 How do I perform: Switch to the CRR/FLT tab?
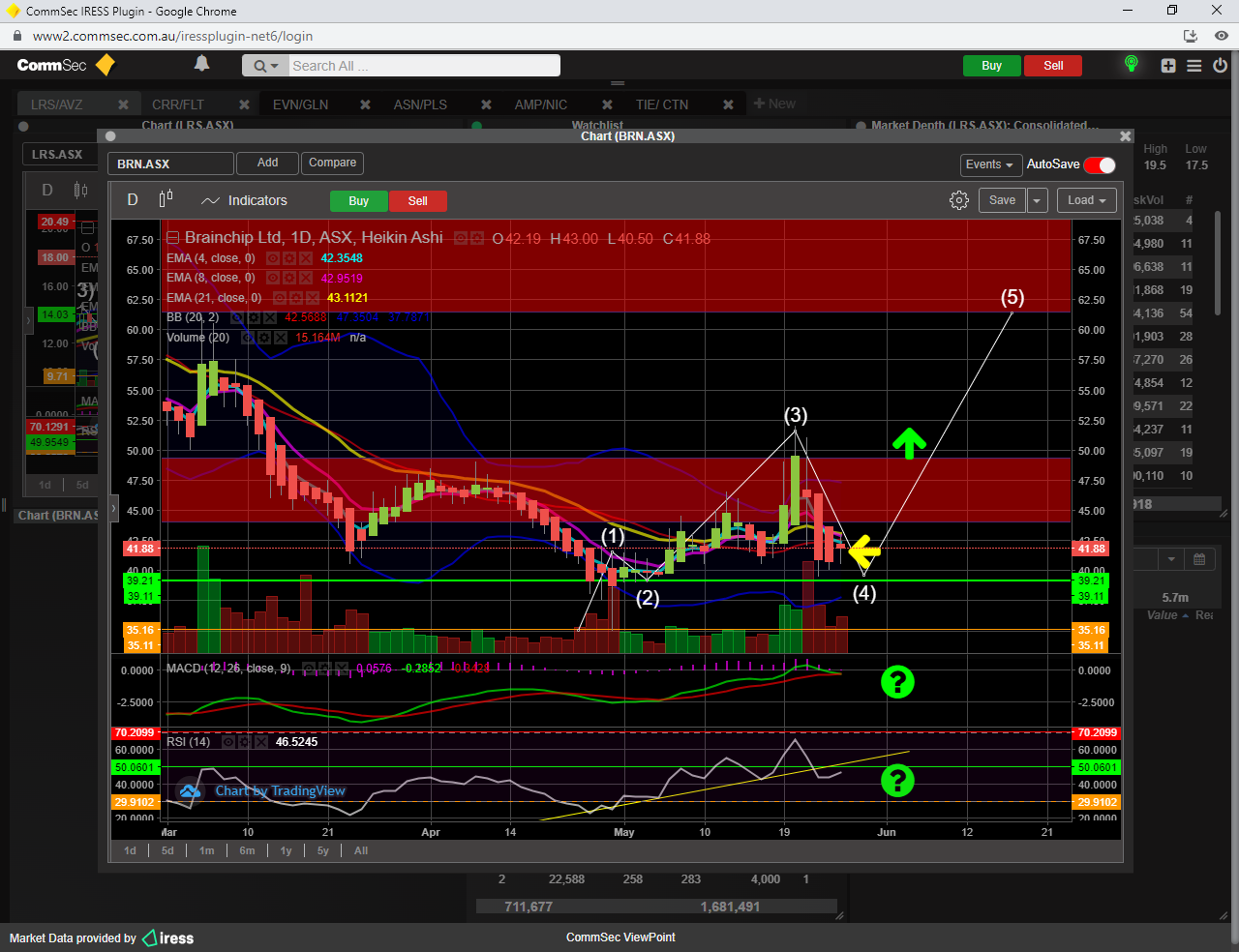pyautogui.click(x=178, y=104)
